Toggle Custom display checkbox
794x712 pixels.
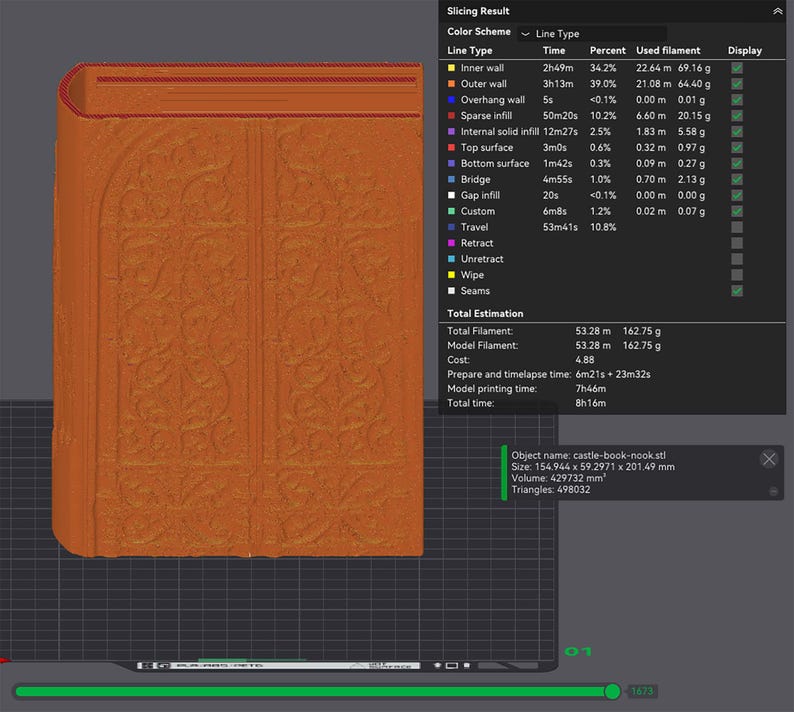pyautogui.click(x=737, y=211)
